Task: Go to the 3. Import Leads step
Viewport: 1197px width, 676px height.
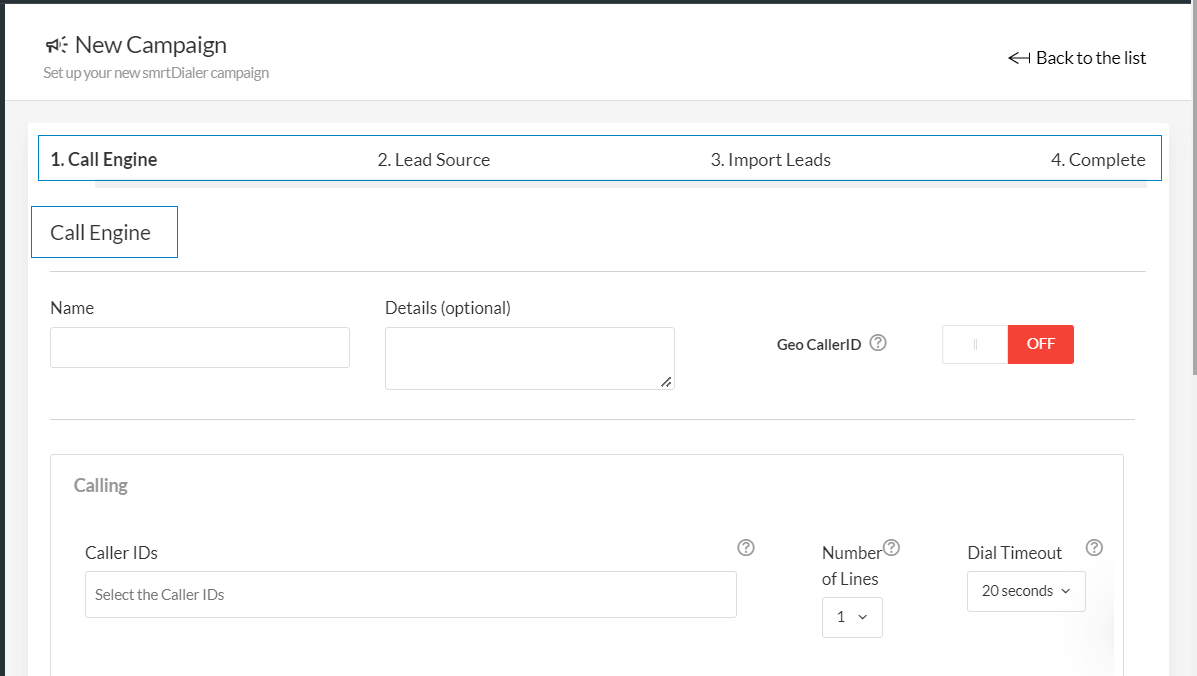Action: click(770, 160)
